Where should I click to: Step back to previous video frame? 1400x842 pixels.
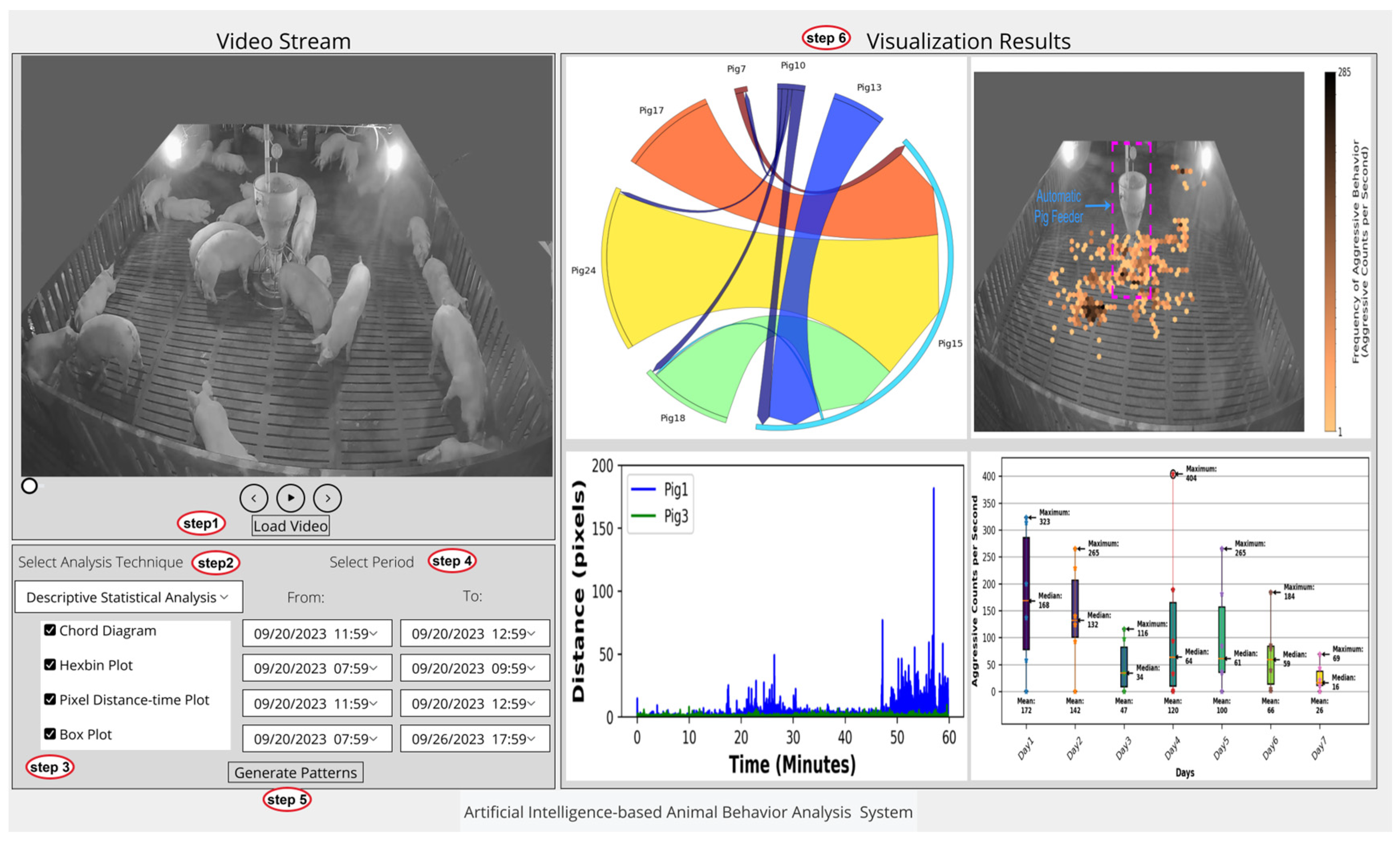(x=253, y=498)
